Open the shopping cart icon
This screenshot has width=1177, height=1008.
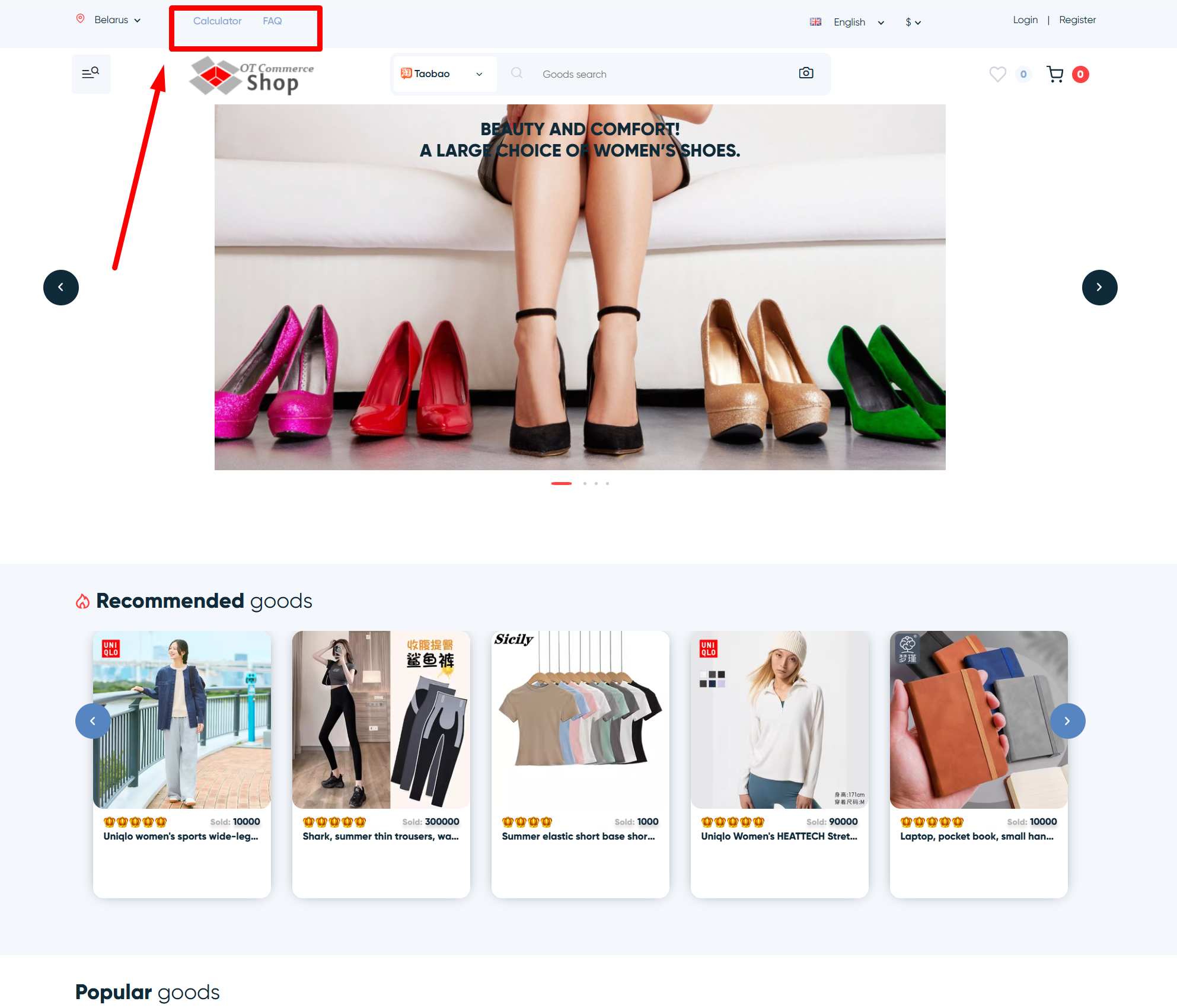coord(1055,74)
